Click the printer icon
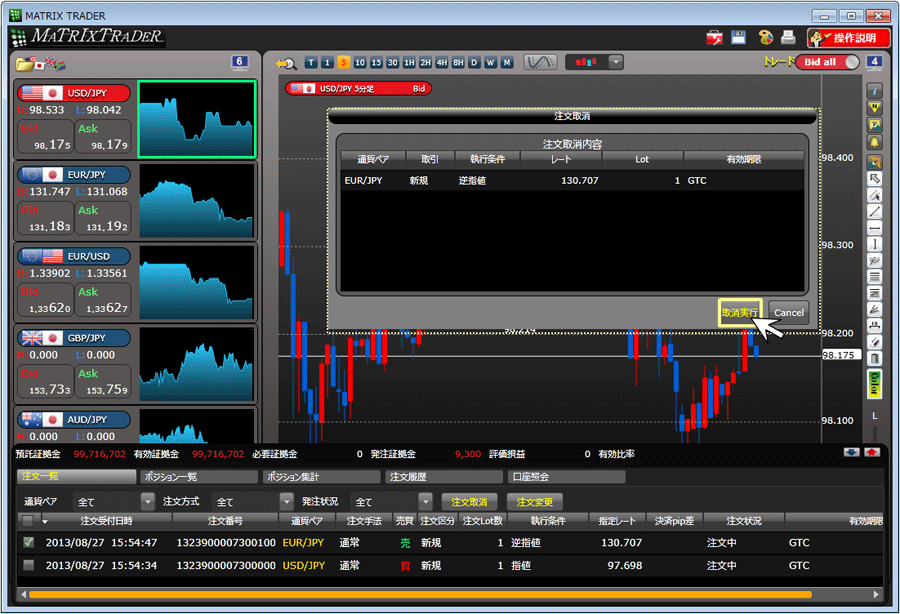This screenshot has height=614, width=900. coord(788,37)
